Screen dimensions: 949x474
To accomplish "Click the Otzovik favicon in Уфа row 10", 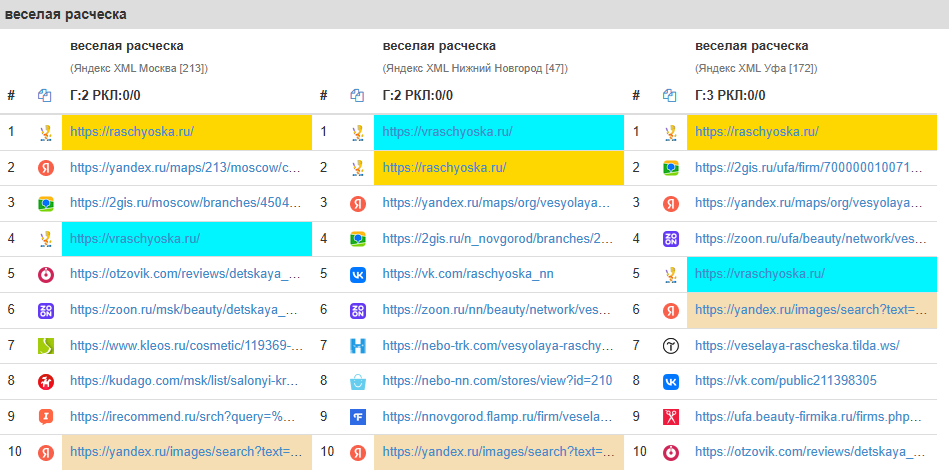I will pyautogui.click(x=671, y=452).
